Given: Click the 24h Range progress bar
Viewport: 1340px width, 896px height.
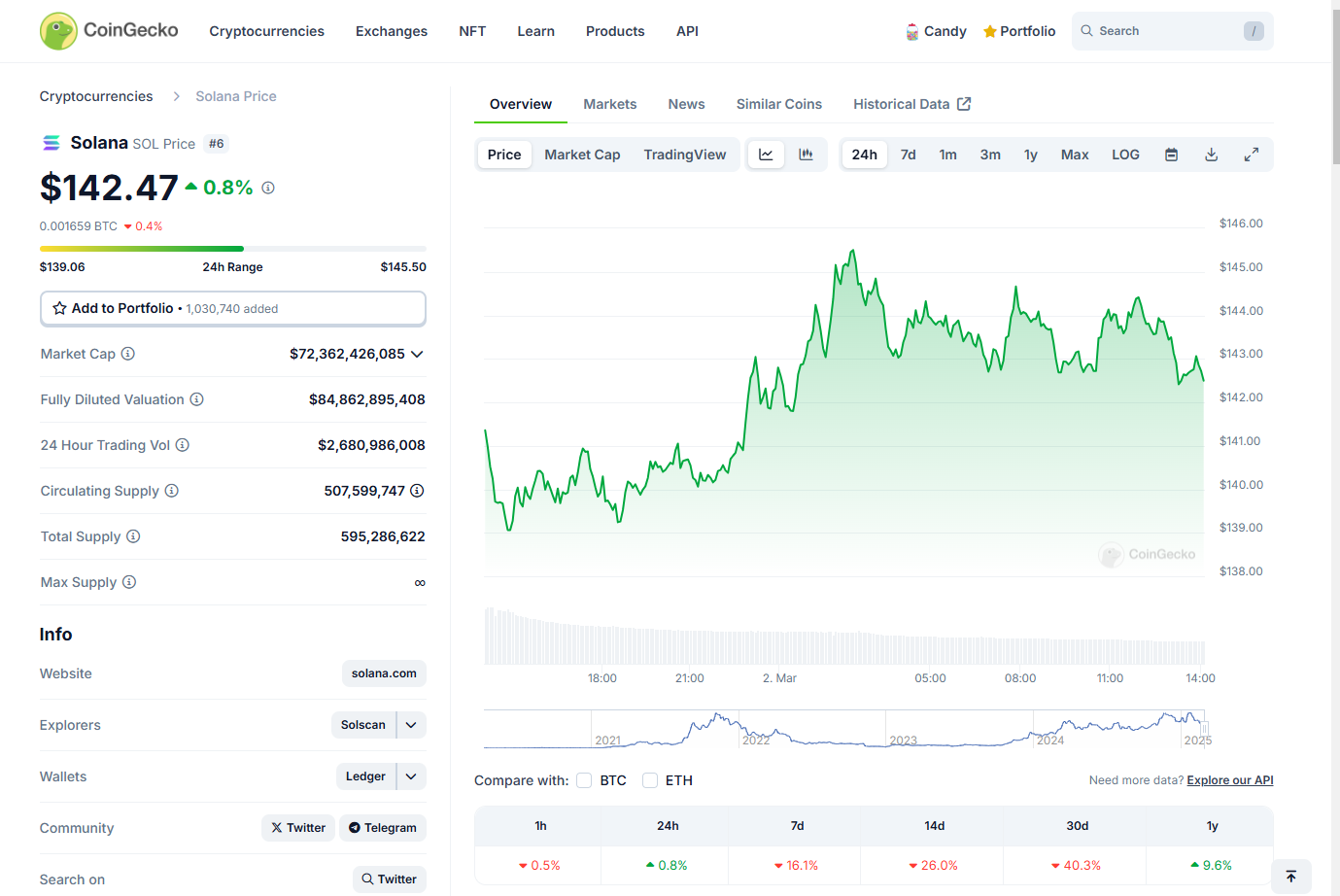Looking at the screenshot, I should tap(233, 249).
